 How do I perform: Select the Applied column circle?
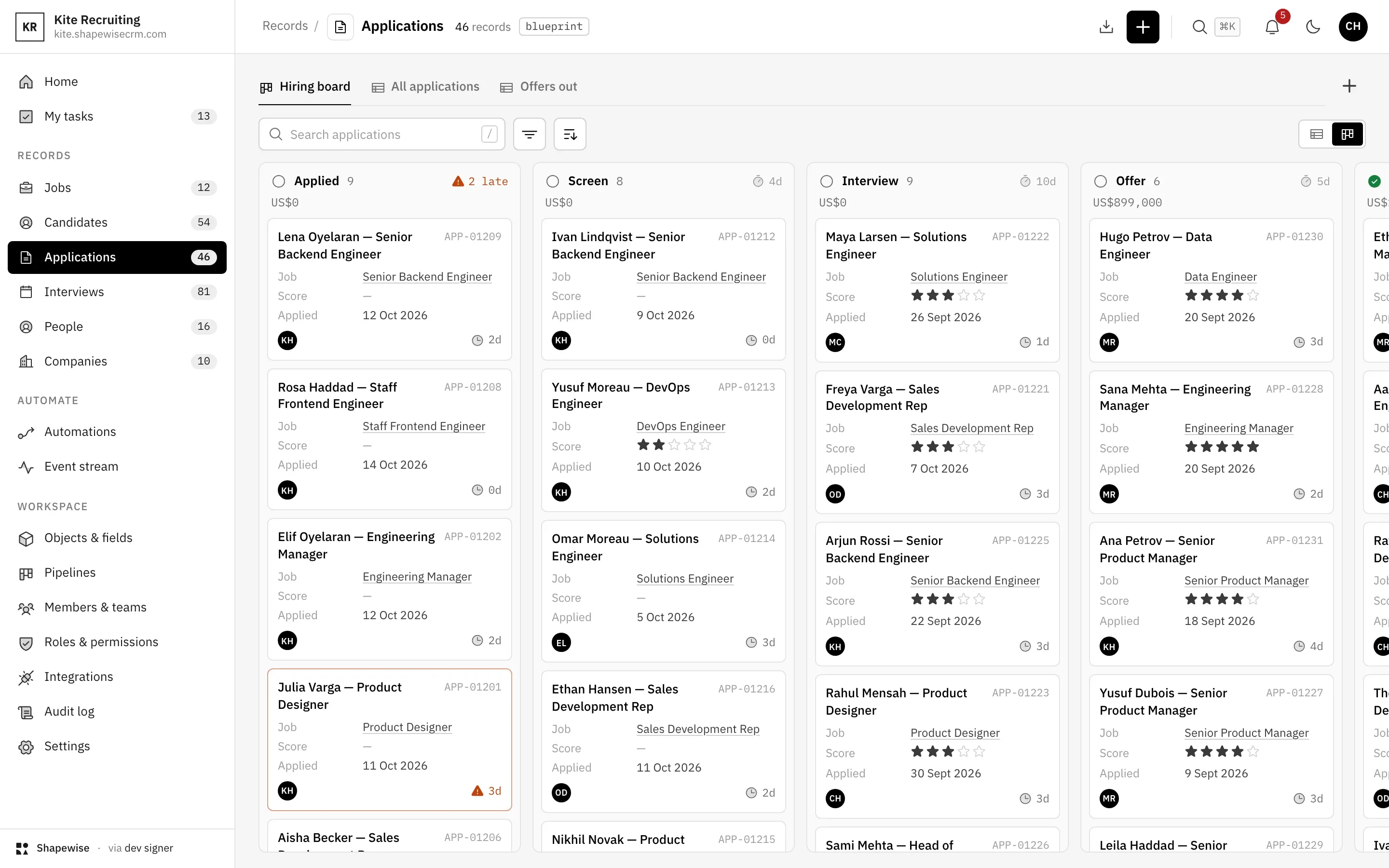pyautogui.click(x=278, y=181)
